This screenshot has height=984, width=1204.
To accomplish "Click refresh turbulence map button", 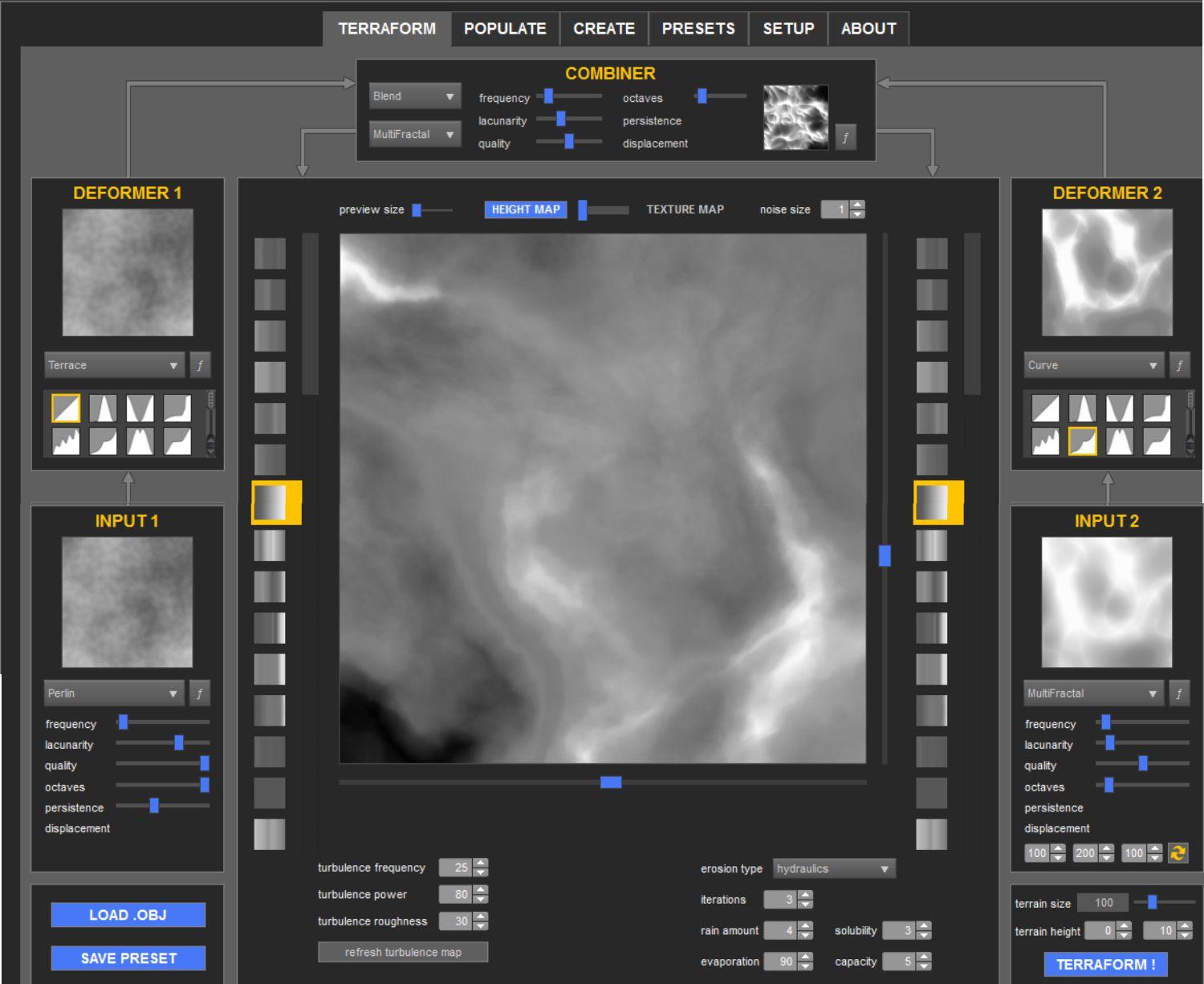I will coord(403,952).
